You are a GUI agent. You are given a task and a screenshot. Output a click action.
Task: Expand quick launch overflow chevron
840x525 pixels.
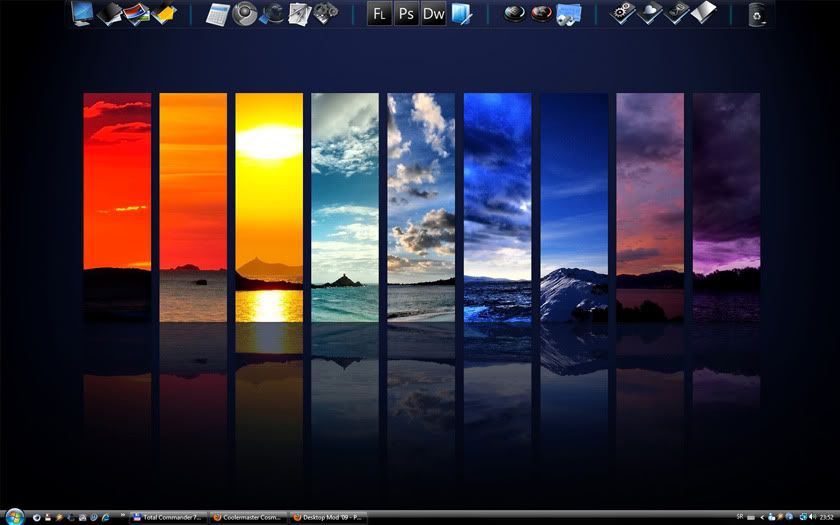coord(123,515)
